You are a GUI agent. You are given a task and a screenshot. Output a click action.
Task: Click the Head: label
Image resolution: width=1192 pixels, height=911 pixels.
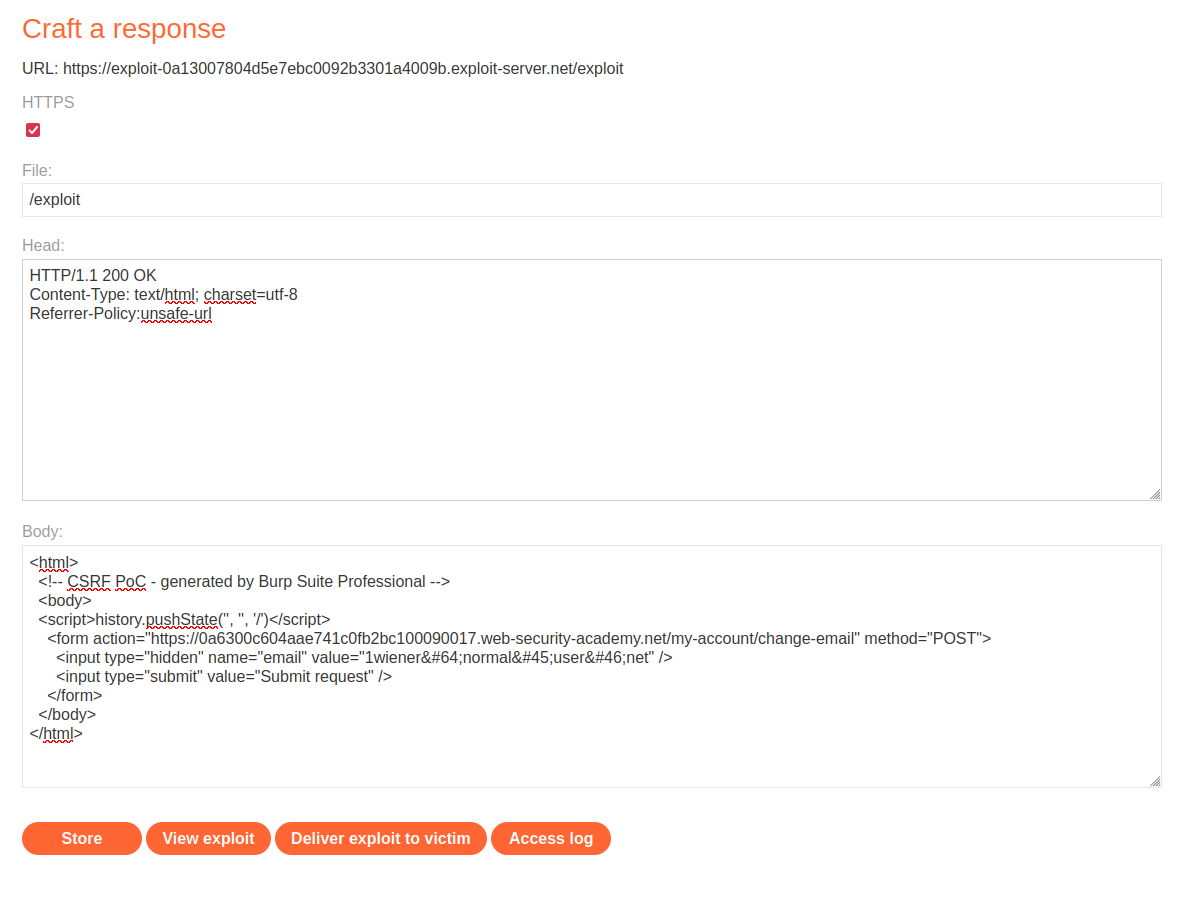(x=43, y=246)
